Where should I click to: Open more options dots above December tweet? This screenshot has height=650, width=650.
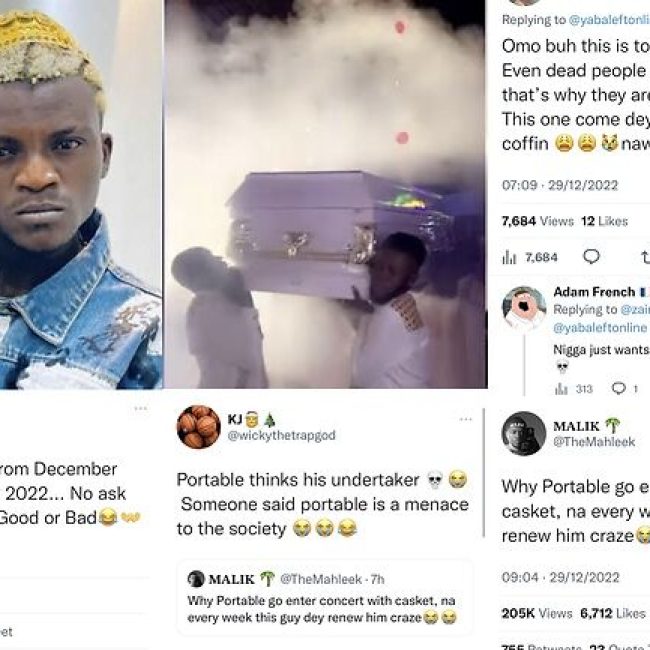[x=141, y=409]
